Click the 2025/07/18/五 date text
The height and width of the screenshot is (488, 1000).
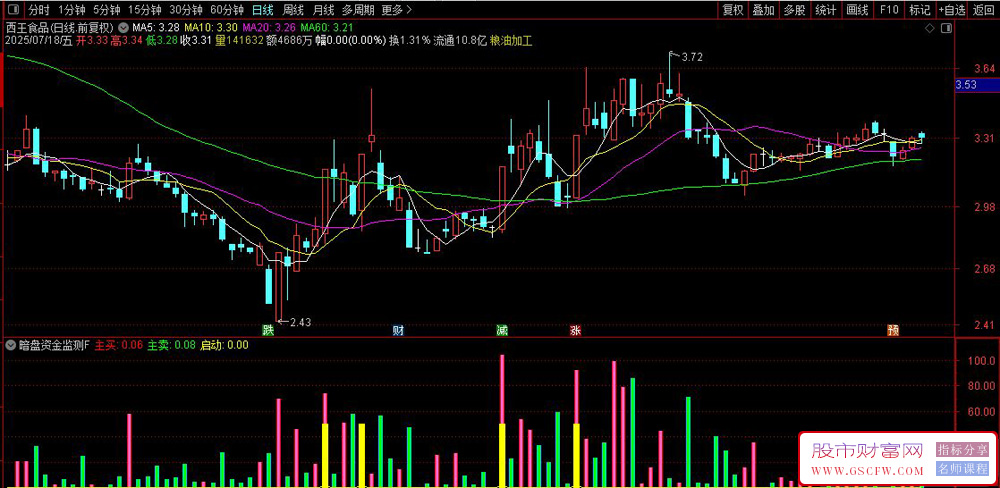39,40
